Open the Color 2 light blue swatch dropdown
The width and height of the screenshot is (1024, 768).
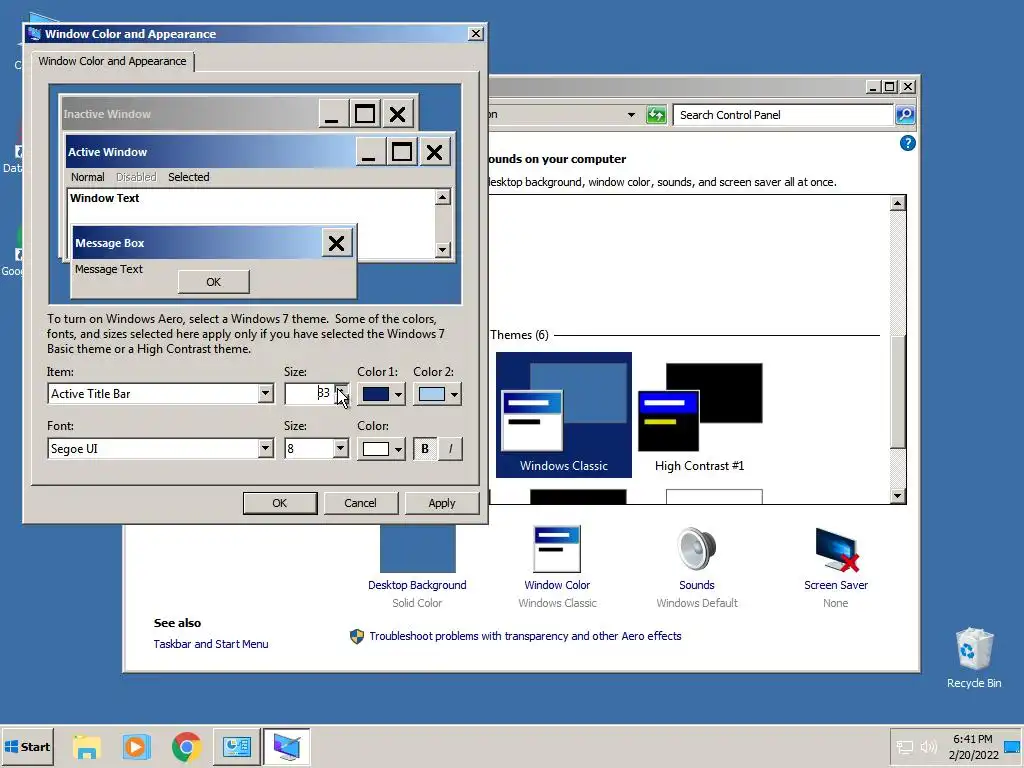pos(438,394)
